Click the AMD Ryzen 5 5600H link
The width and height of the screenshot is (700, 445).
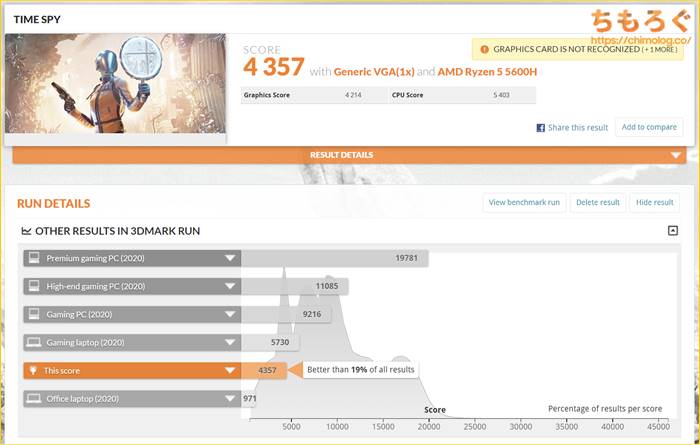[x=487, y=72]
